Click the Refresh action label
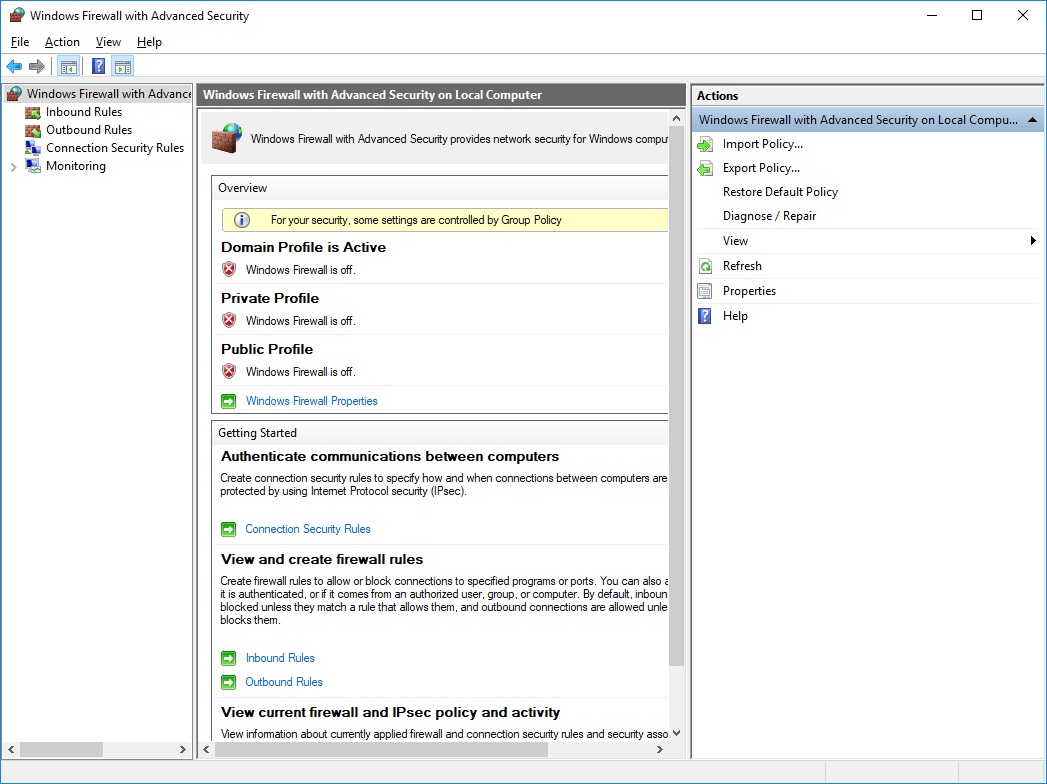This screenshot has width=1047, height=784. click(742, 266)
